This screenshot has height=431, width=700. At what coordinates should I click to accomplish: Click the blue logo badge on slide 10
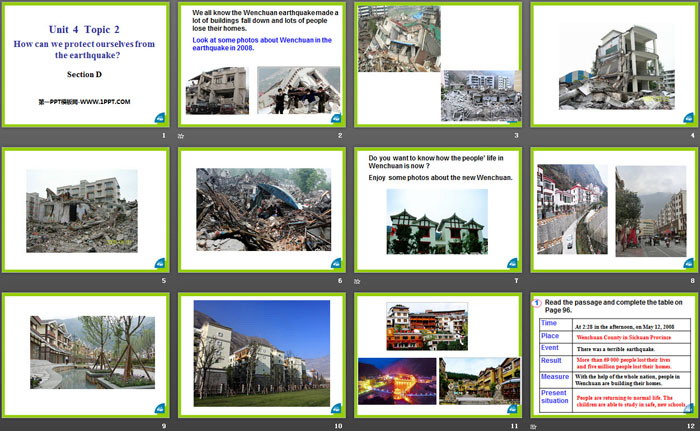(x=336, y=408)
